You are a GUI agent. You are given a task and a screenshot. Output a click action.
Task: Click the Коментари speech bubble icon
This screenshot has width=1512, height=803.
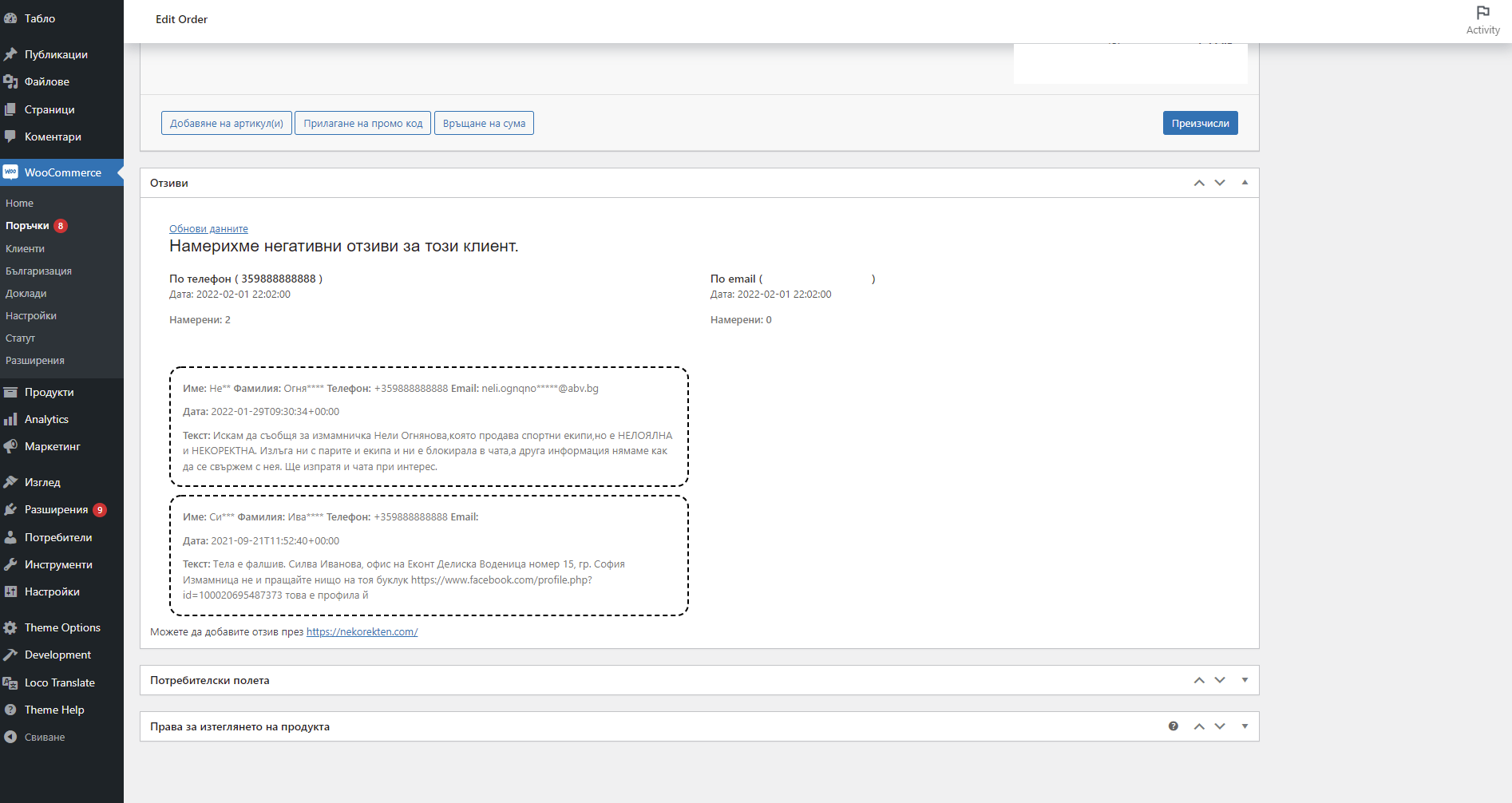[x=10, y=136]
